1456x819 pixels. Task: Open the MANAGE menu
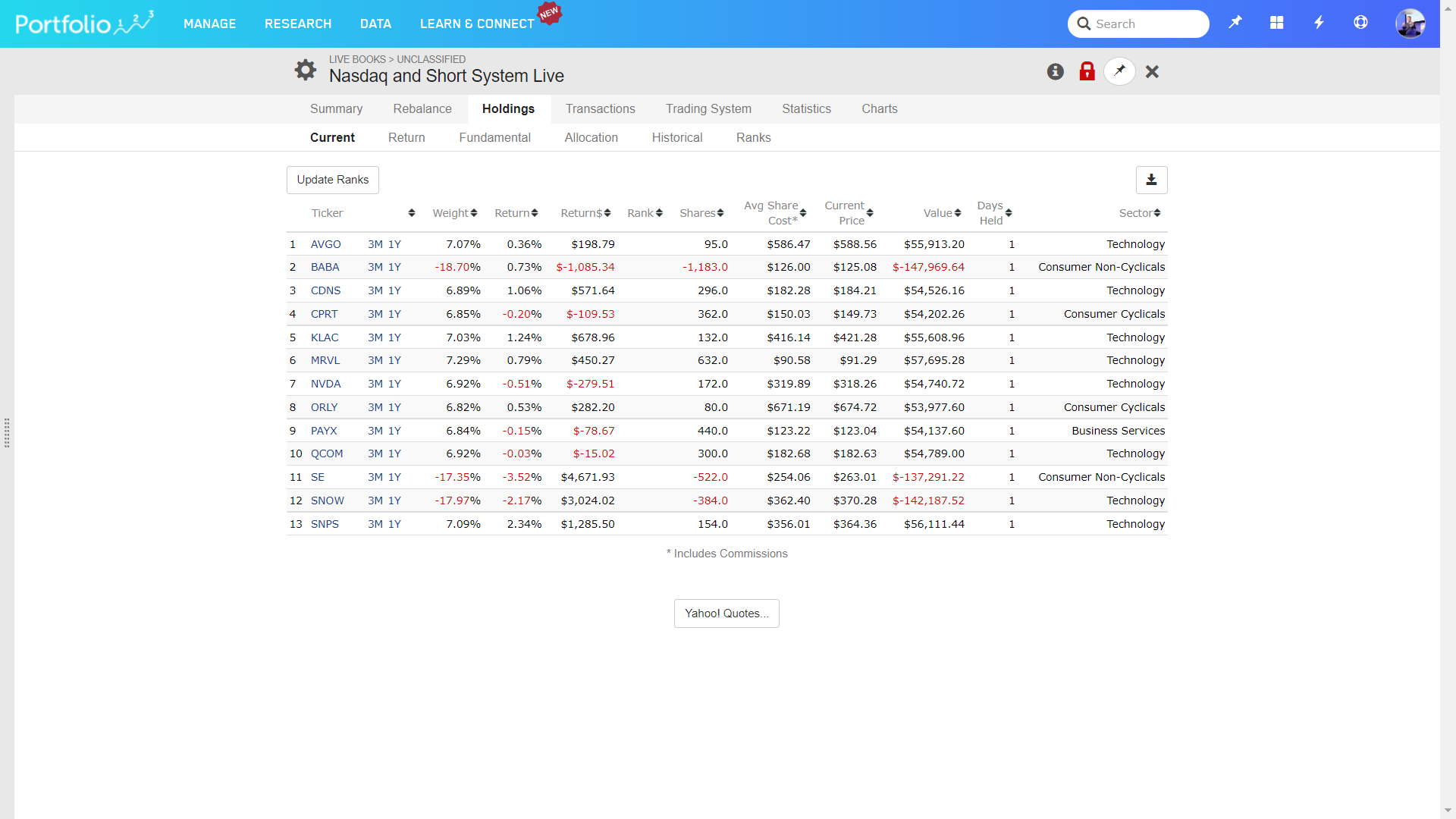(x=209, y=24)
